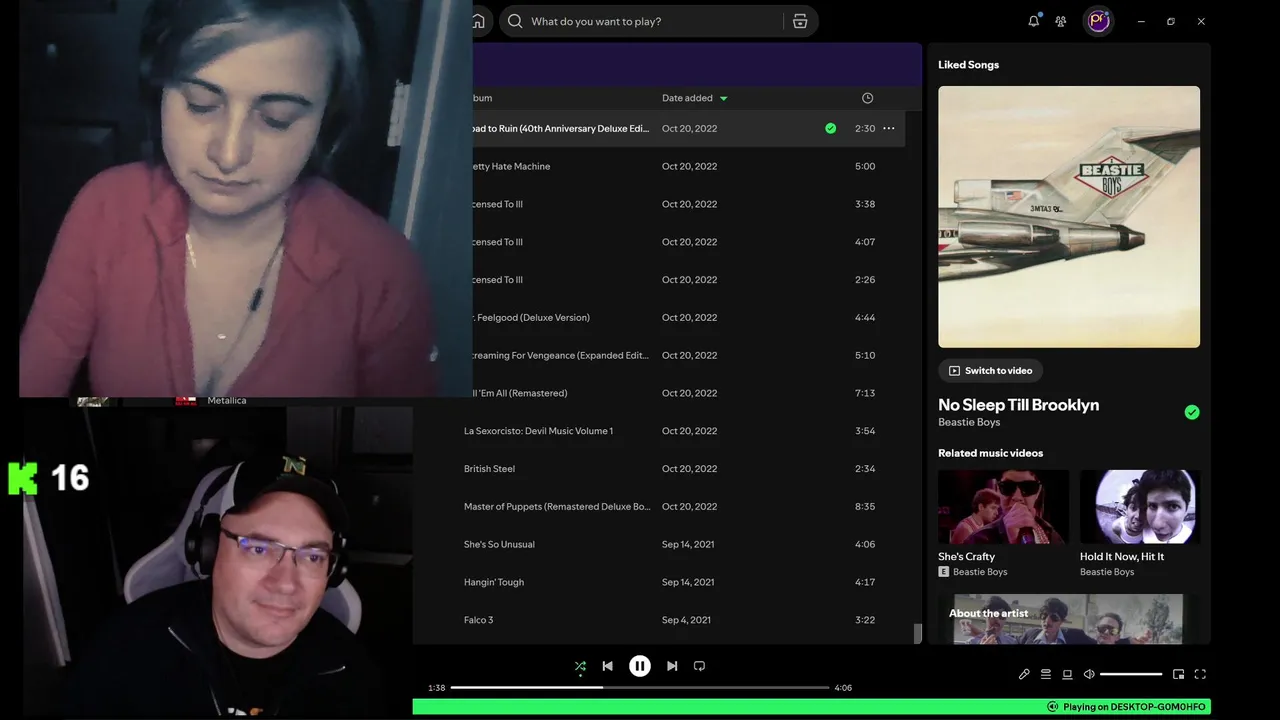Image resolution: width=1280 pixels, height=720 pixels.
Task: Click the Date added column header
Action: click(x=687, y=98)
